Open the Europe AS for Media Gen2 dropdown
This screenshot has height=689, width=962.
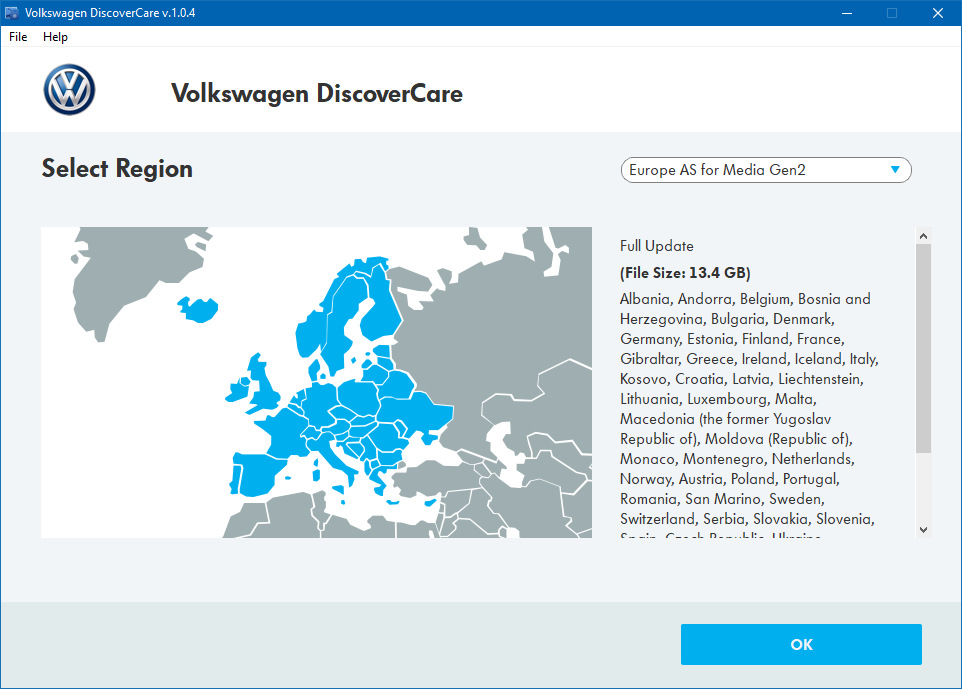(765, 170)
